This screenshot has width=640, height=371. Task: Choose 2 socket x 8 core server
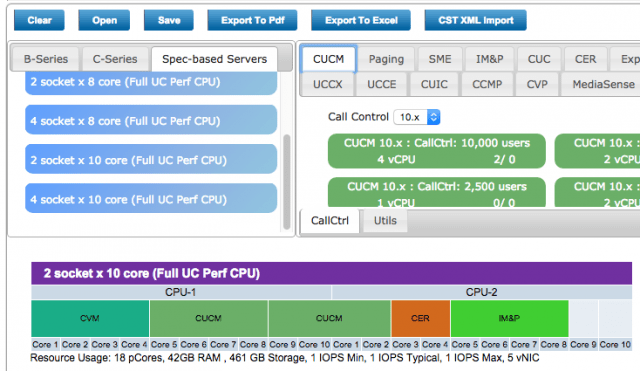coord(151,83)
